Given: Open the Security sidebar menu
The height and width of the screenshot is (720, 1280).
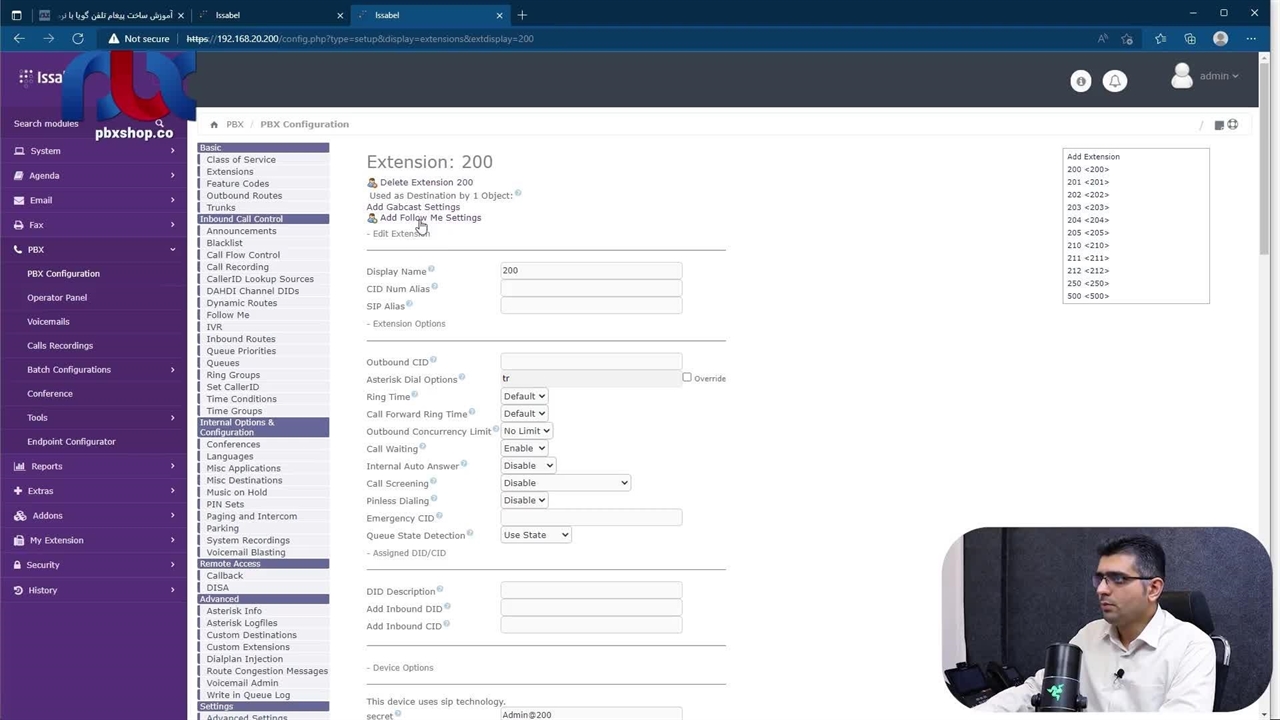Looking at the screenshot, I should pos(94,565).
